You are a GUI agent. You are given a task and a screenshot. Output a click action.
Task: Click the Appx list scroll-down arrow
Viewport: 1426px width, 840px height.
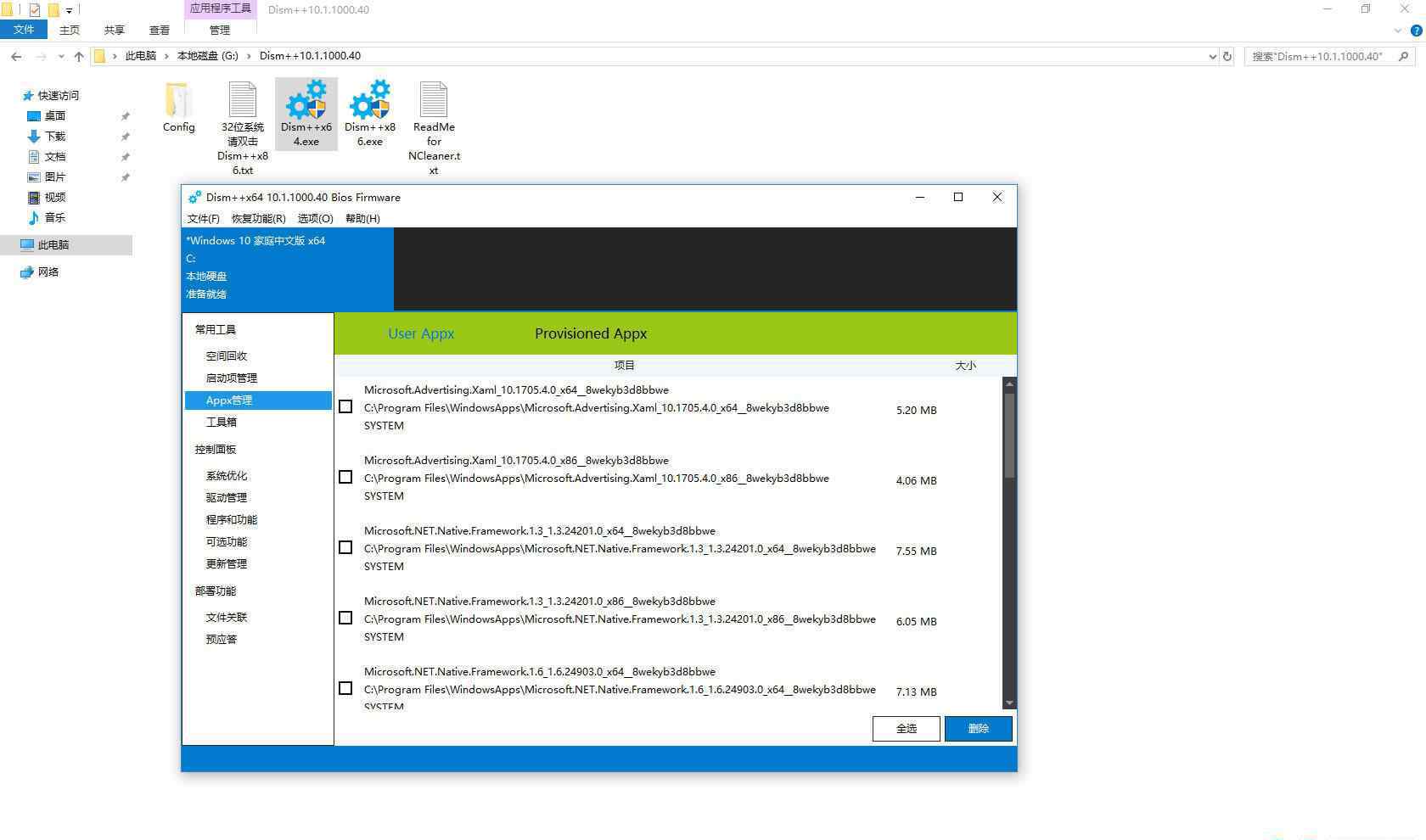[1009, 703]
